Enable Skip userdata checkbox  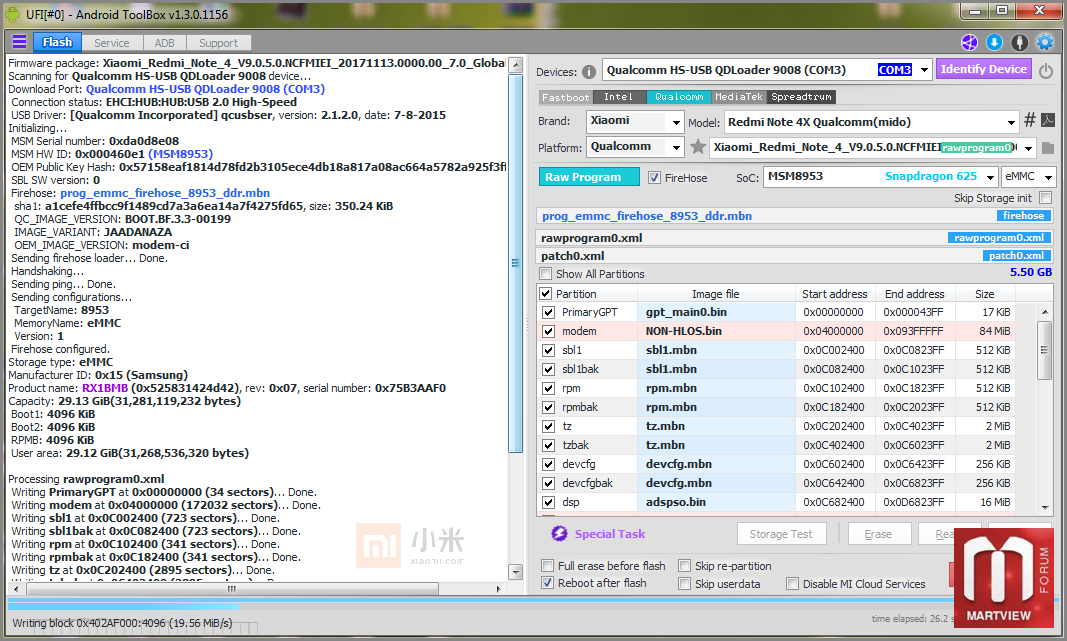point(685,583)
